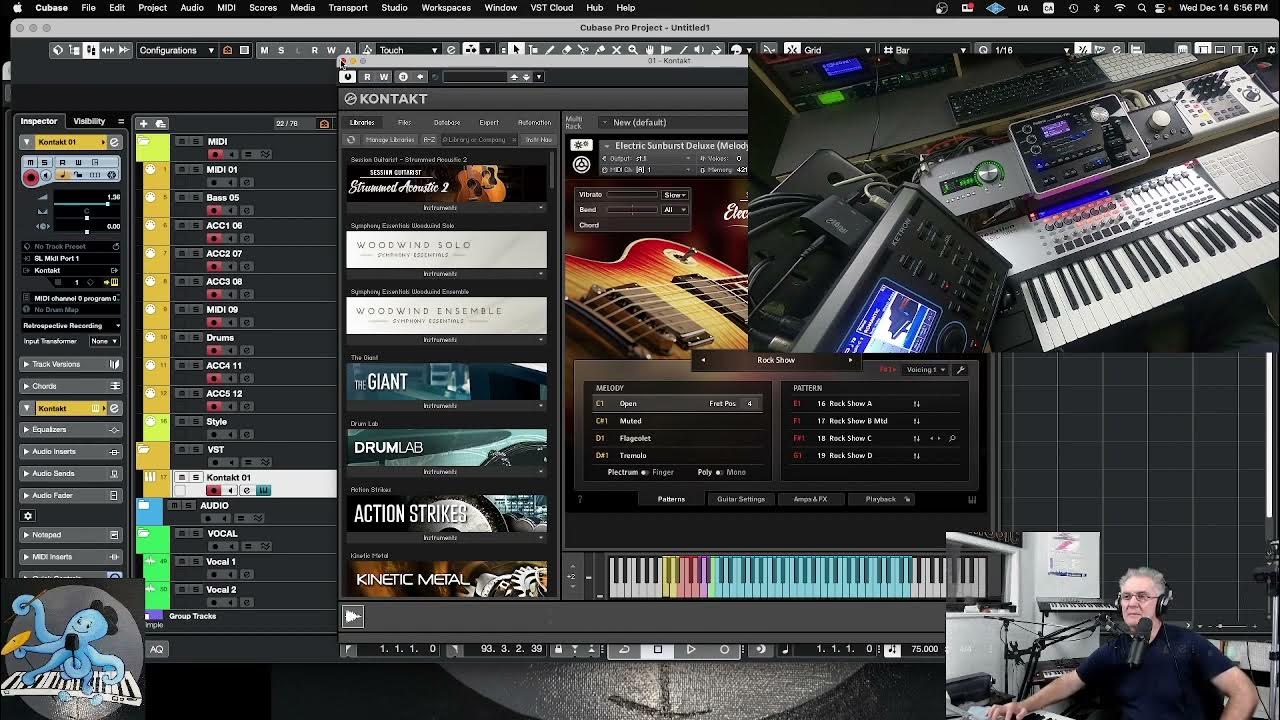The width and height of the screenshot is (1280, 720).
Task: Click NI logo icon in instrument header
Action: coord(581,165)
